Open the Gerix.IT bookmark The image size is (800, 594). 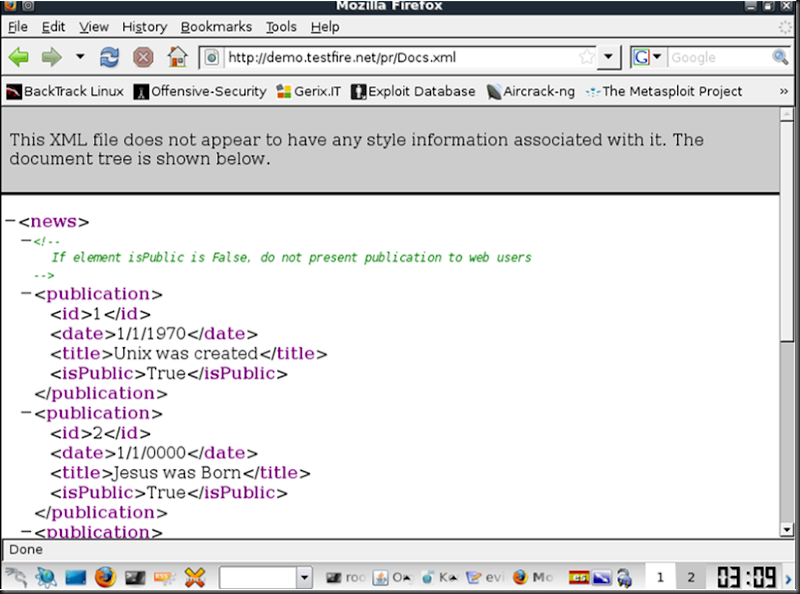[309, 91]
